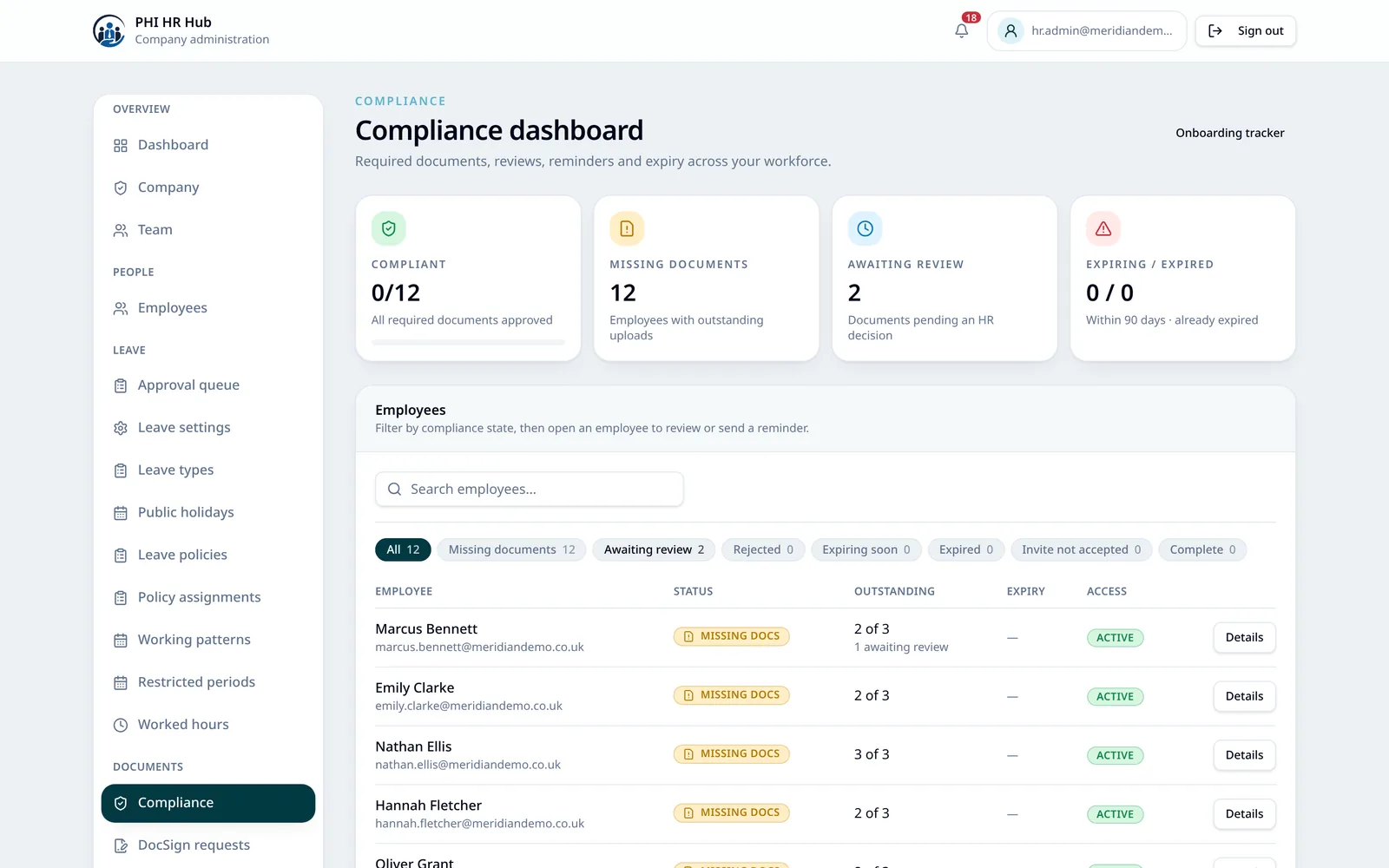Click the Compliance shield icon in sidebar
Viewport: 1389px width, 868px height.
point(121,804)
